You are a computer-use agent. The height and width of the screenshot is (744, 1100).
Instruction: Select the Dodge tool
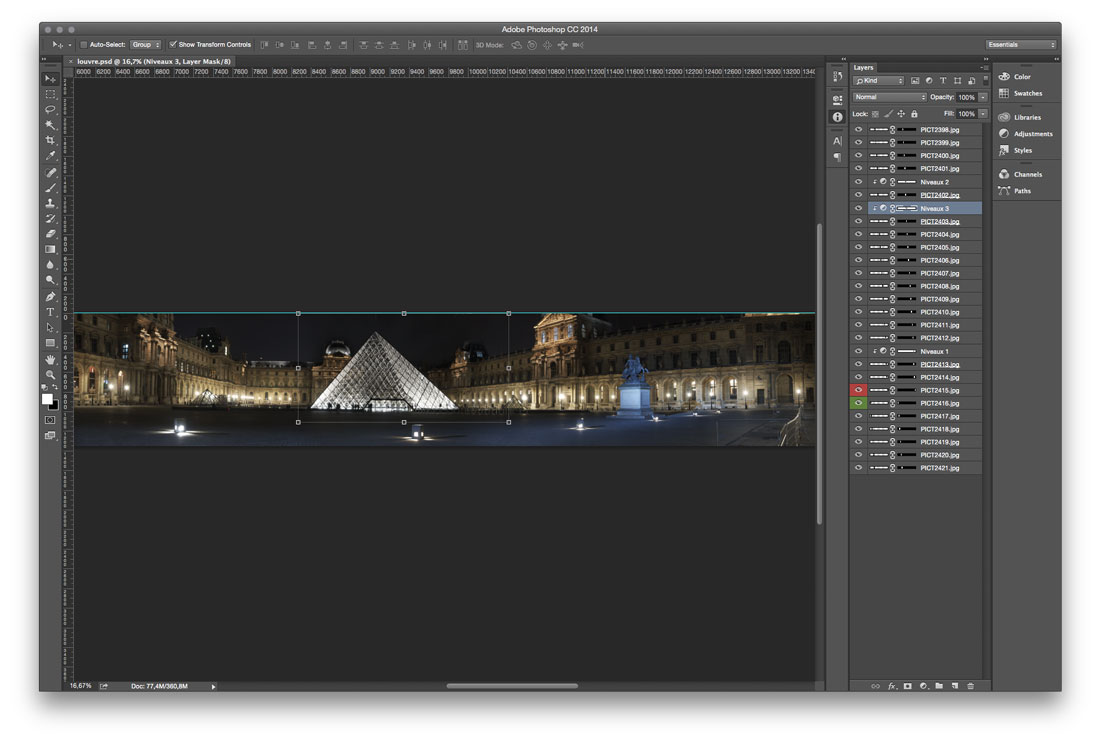click(50, 280)
